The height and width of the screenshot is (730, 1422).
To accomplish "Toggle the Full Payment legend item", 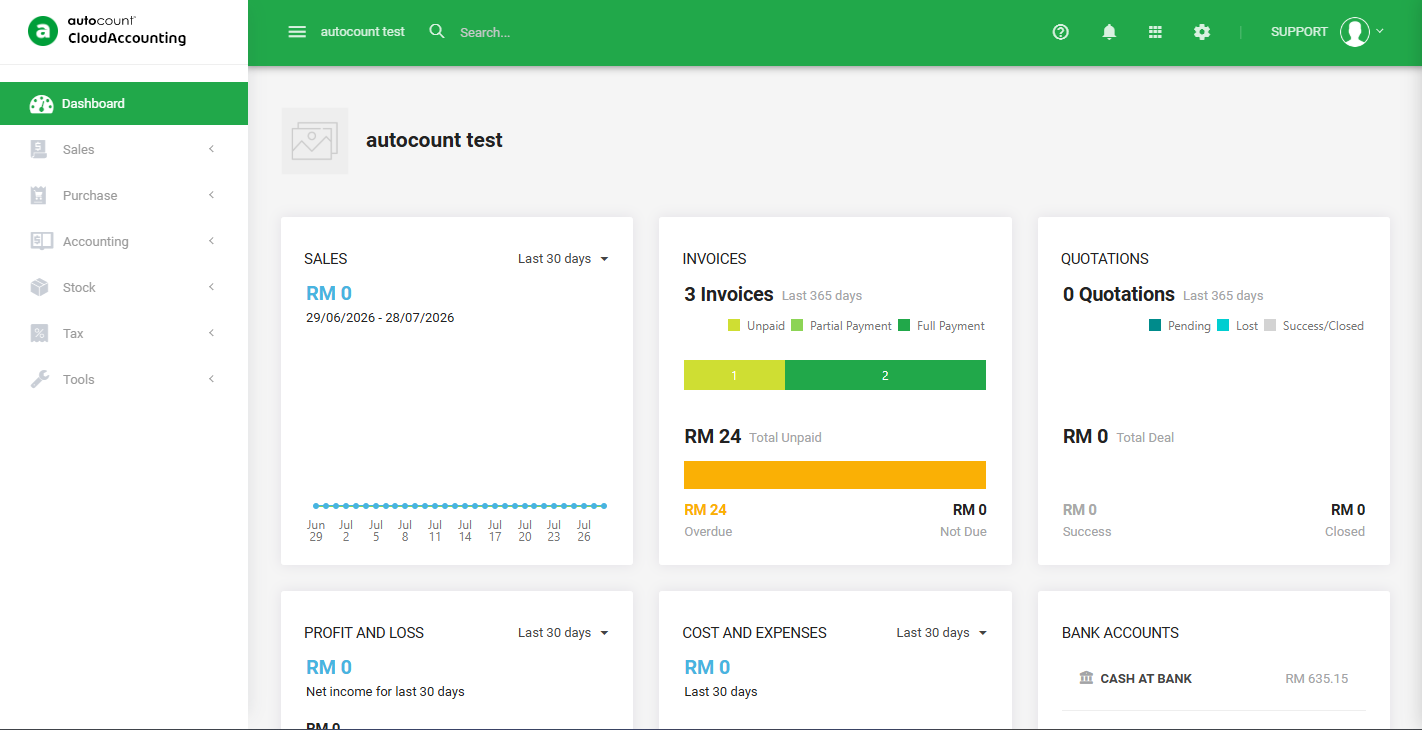I will (x=941, y=326).
